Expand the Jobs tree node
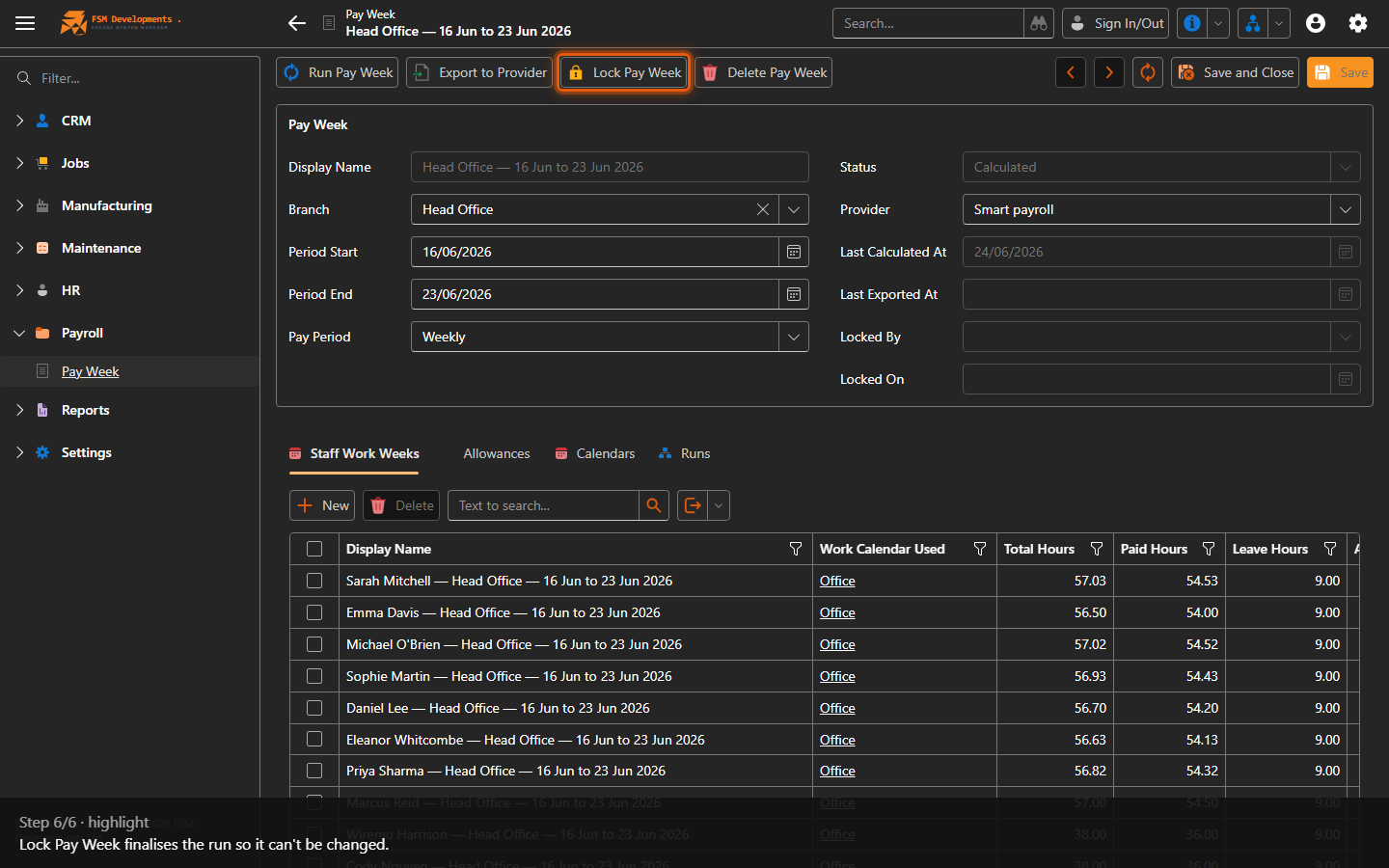The image size is (1389, 868). coord(19,163)
